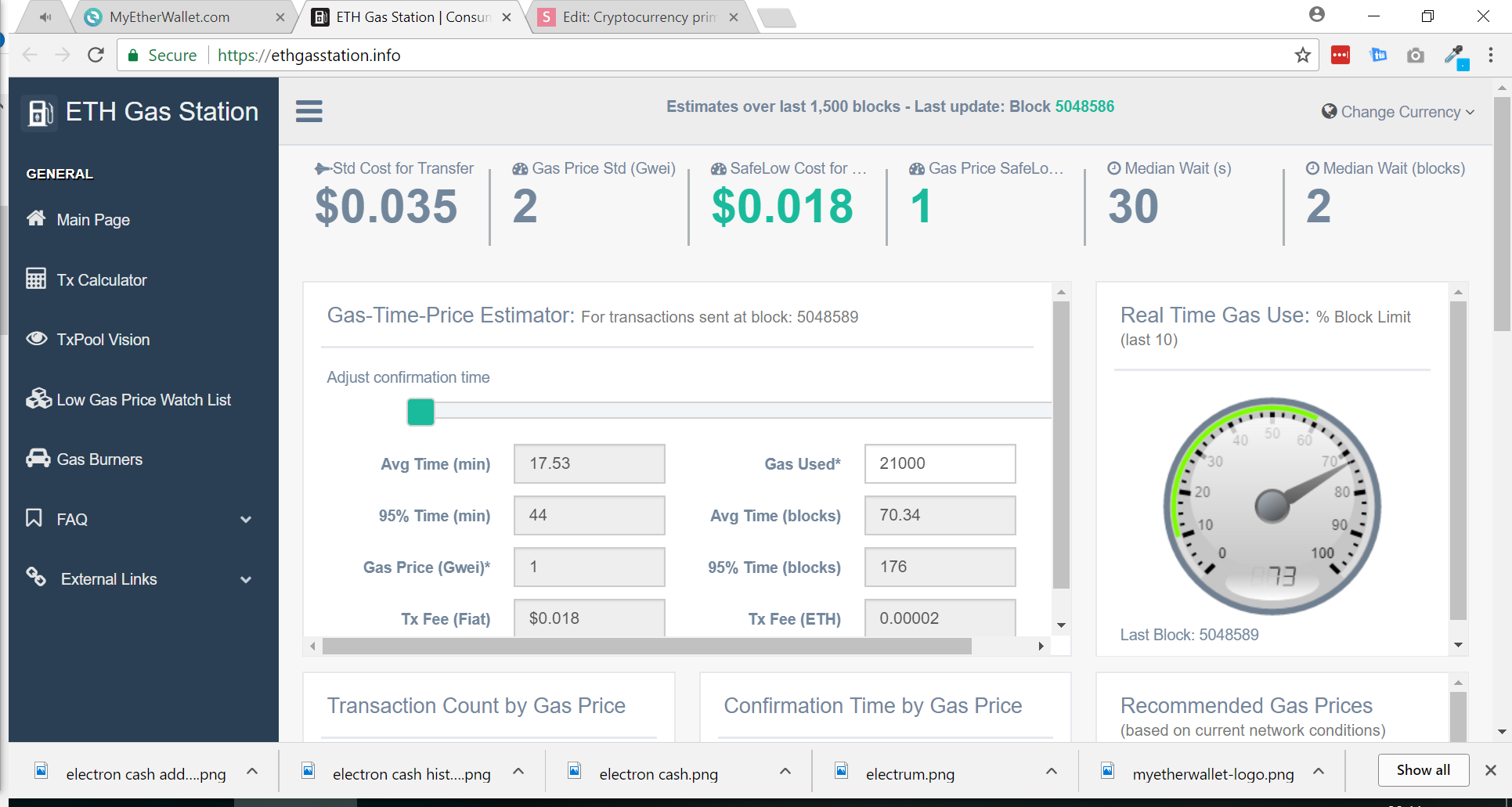Image resolution: width=1512 pixels, height=807 pixels.
Task: Click the External Links chain icon
Action: (36, 577)
